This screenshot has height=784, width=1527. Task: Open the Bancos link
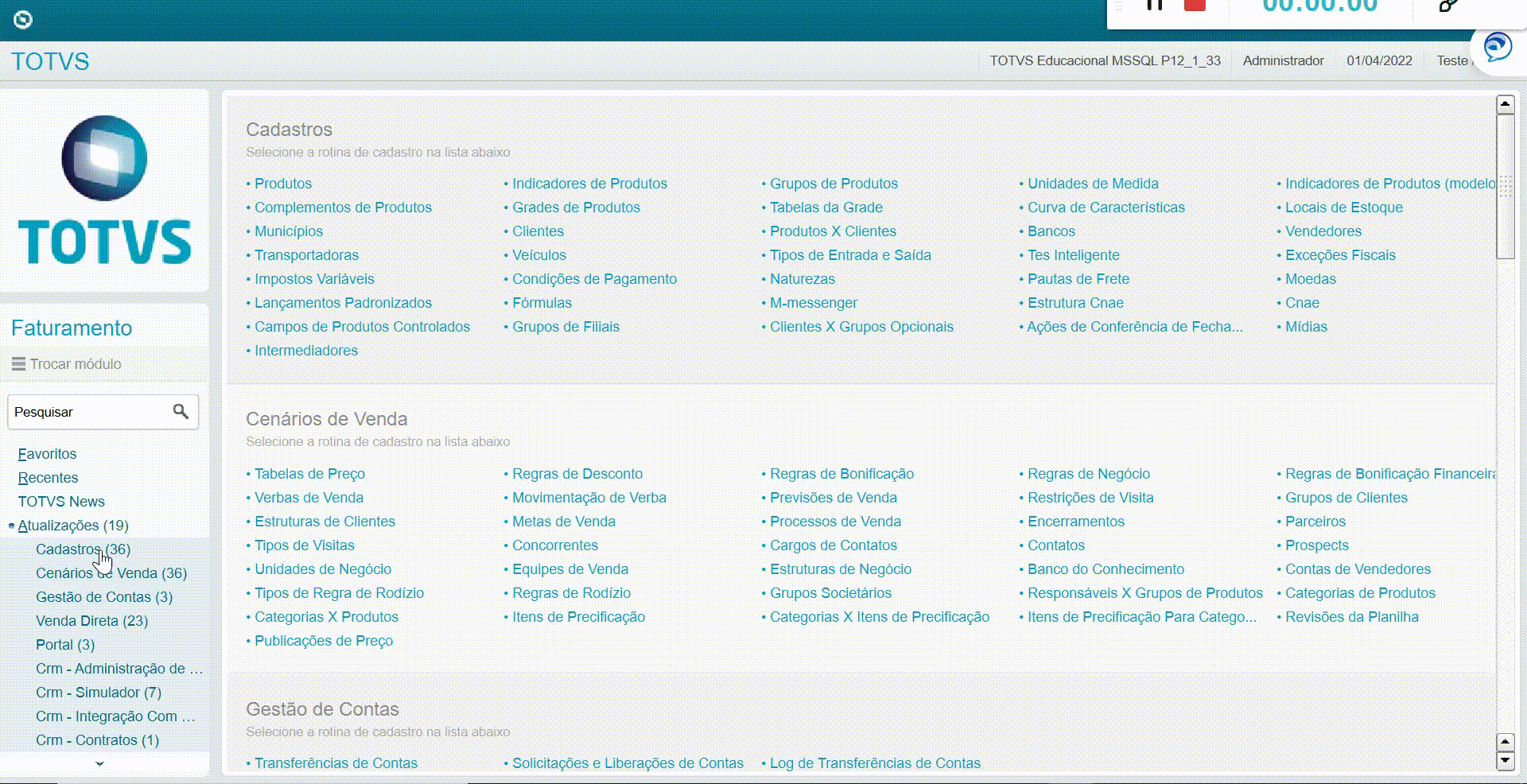point(1051,231)
